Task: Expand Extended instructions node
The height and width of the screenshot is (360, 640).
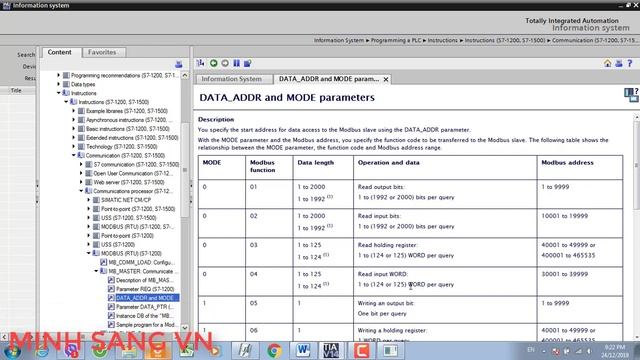Action: (74, 138)
